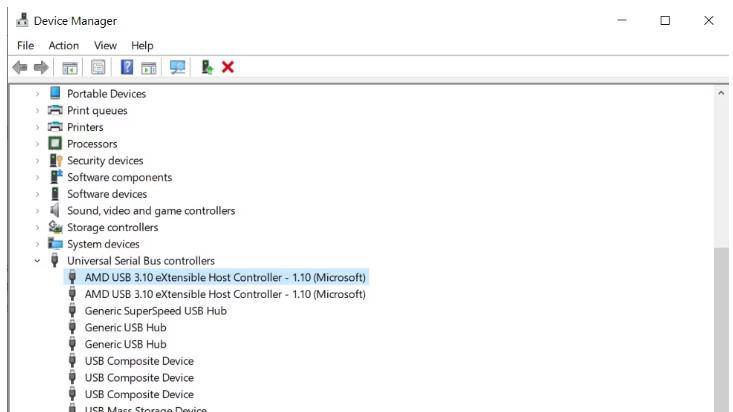
Task: Select the Software components icon
Action: (56, 177)
